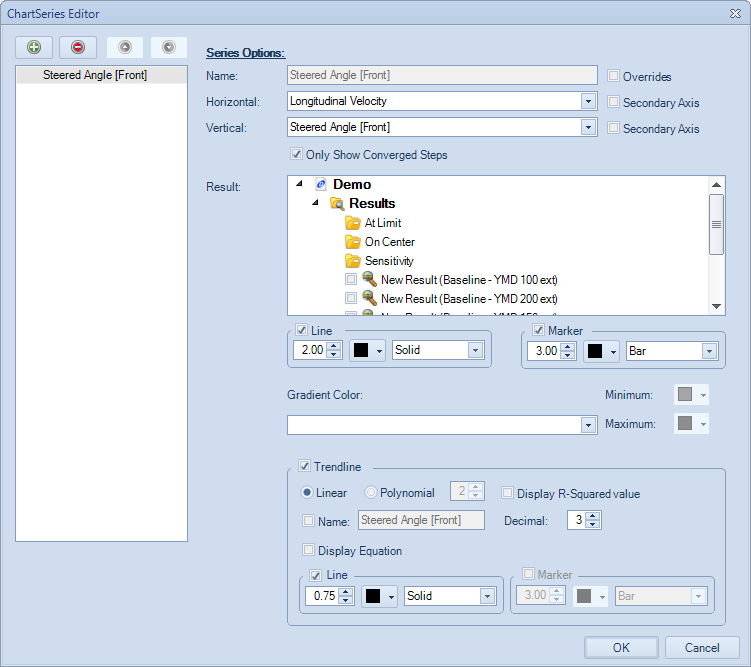The width and height of the screenshot is (751, 667).
Task: Open the Vertical Steered Angle dropdown
Action: 588,127
